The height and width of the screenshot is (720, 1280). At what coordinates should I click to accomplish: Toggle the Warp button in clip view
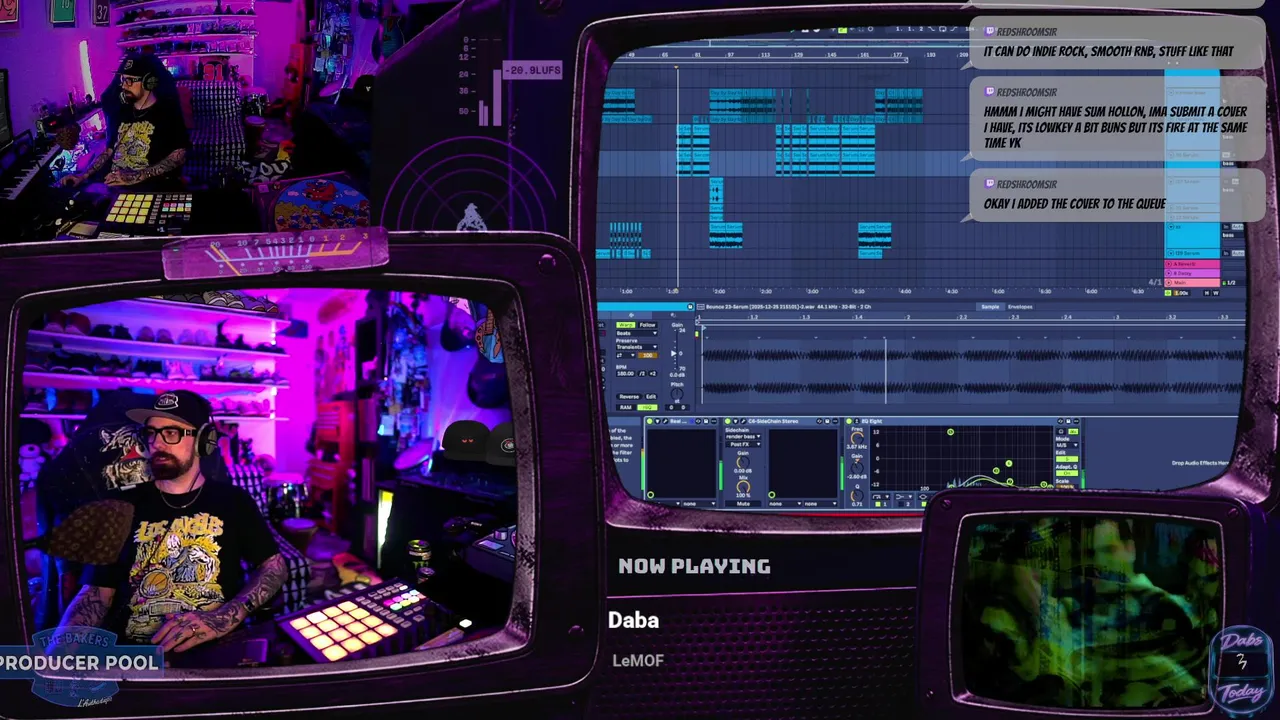[625, 325]
